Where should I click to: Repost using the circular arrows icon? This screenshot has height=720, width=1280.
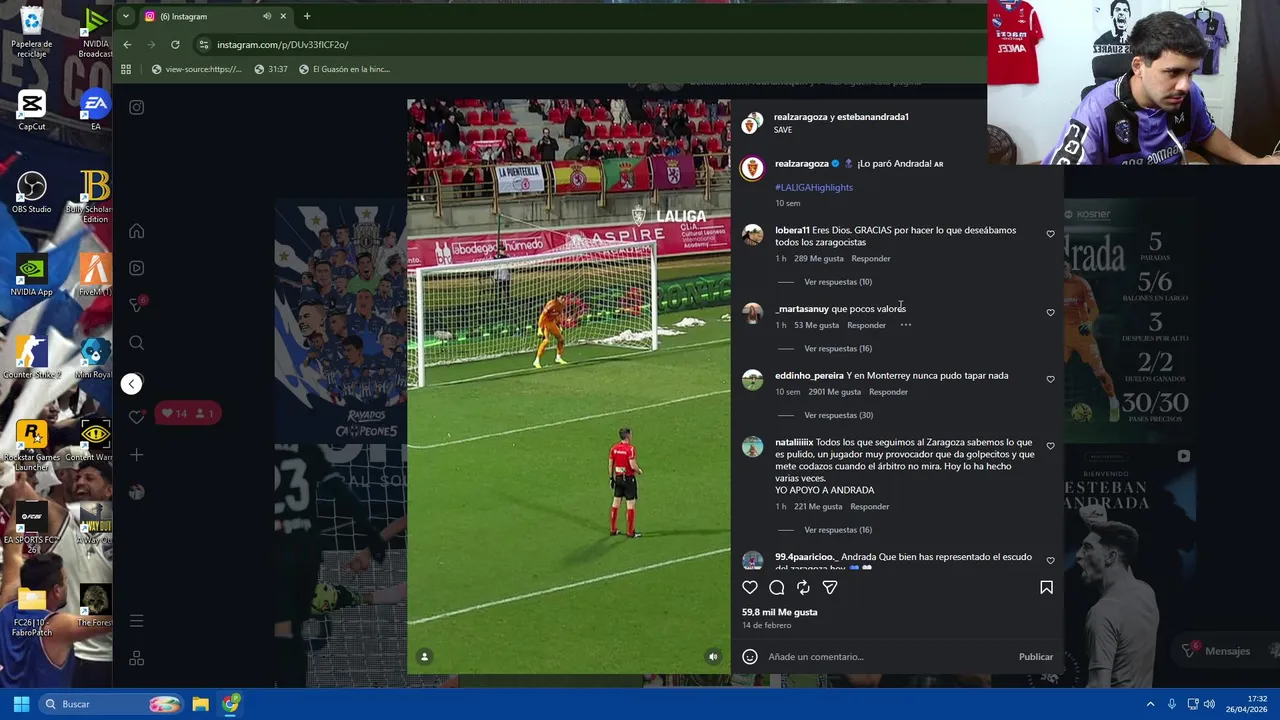[803, 587]
